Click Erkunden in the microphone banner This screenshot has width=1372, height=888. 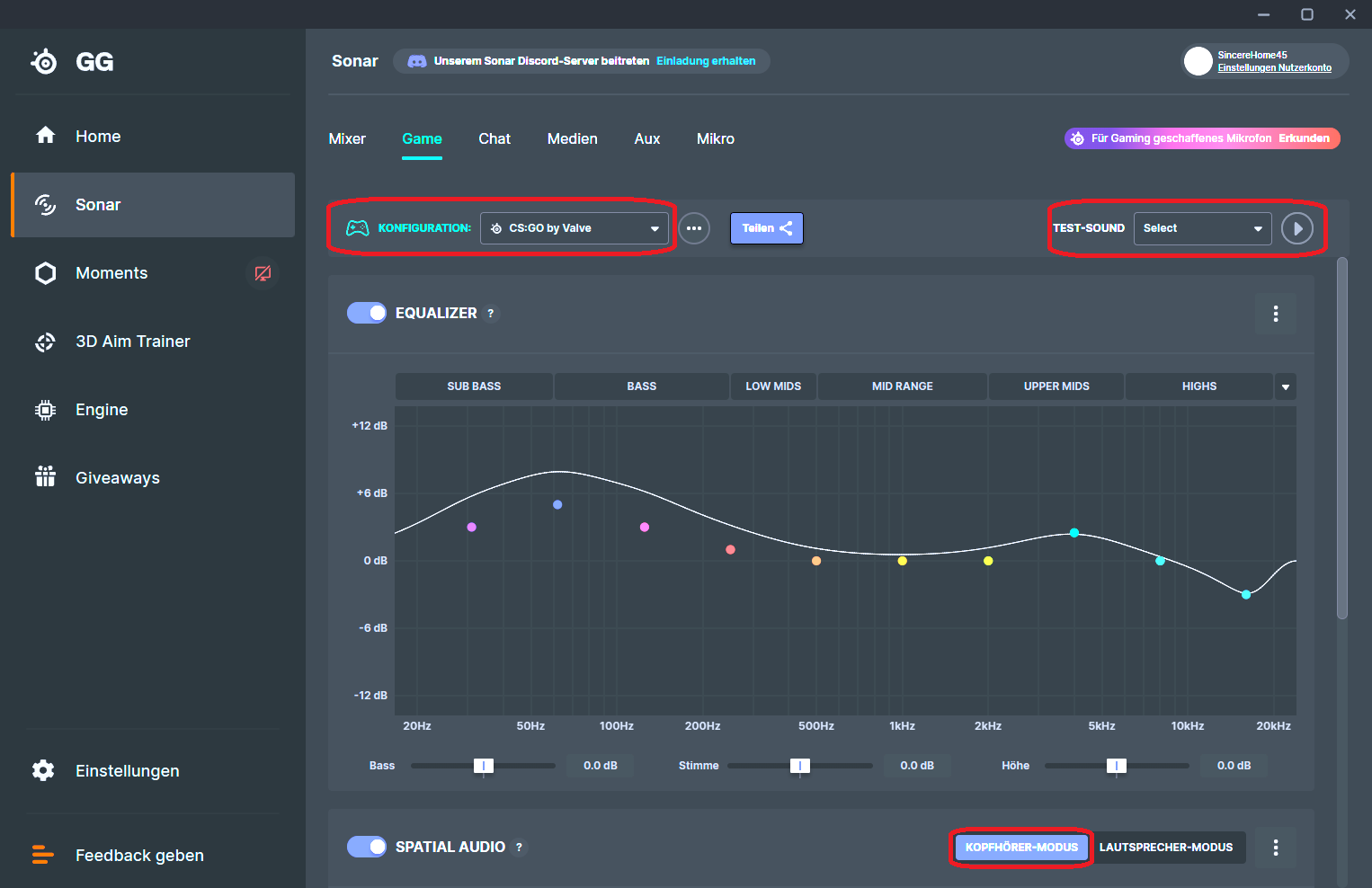click(x=1305, y=138)
